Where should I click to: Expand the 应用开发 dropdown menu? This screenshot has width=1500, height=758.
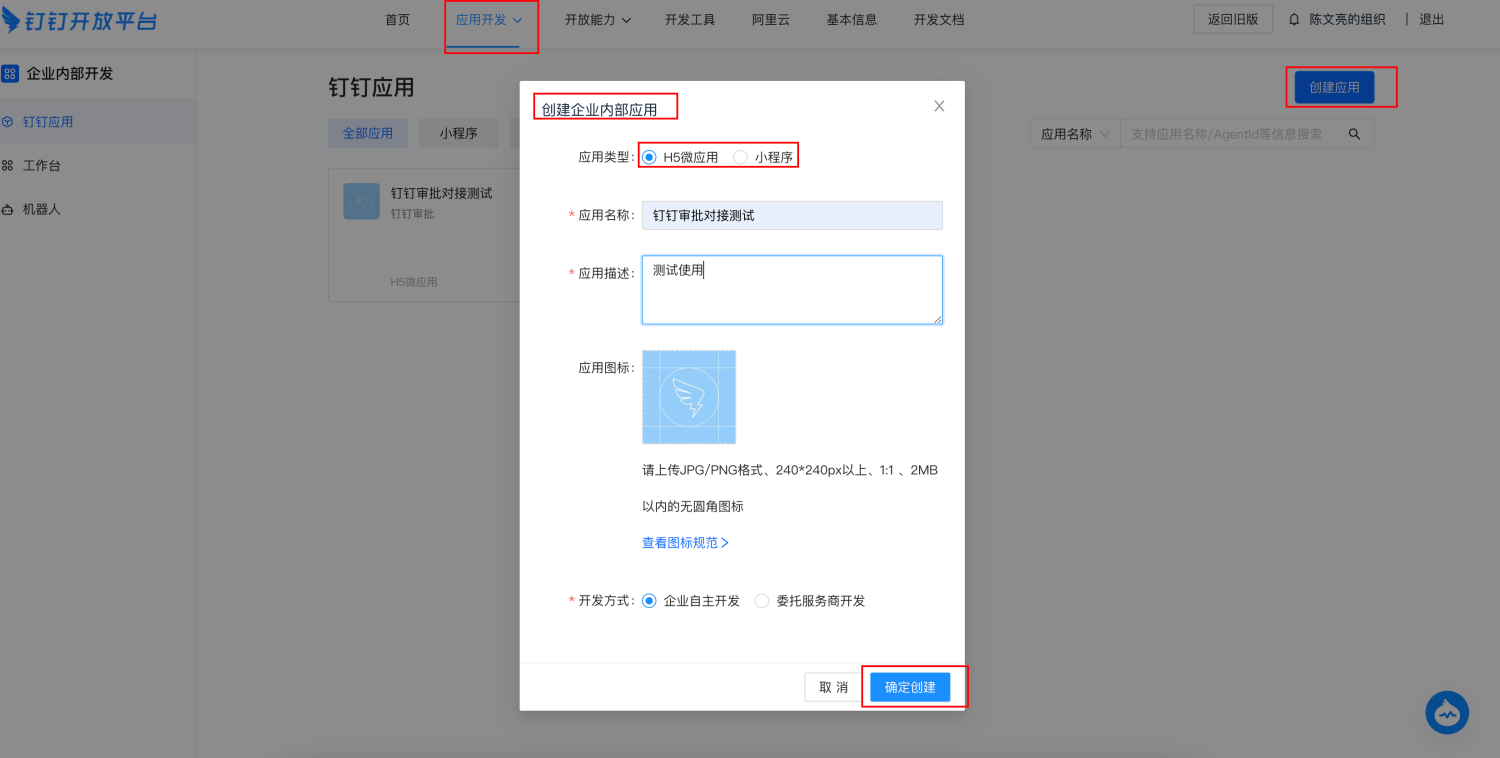point(489,19)
